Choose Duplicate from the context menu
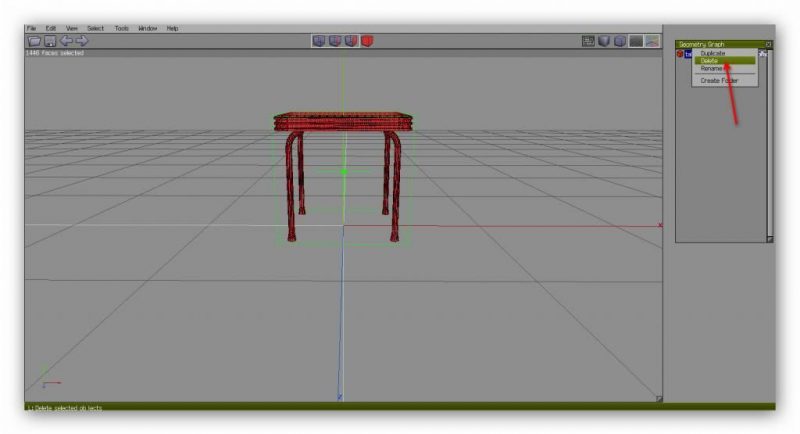Image resolution: width=800 pixels, height=434 pixels. [x=713, y=53]
